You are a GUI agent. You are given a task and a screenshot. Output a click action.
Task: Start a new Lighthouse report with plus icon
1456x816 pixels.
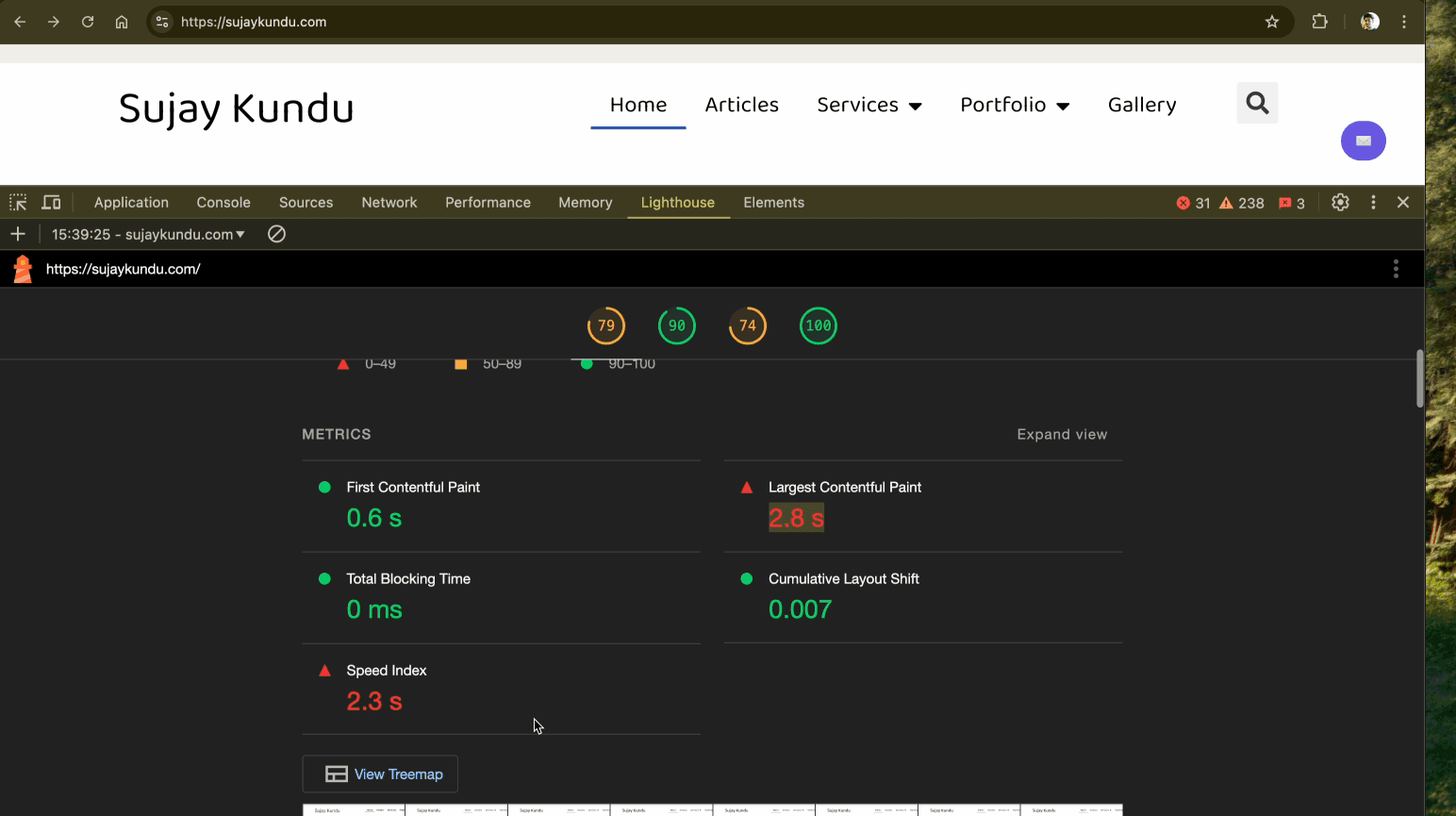pos(18,234)
